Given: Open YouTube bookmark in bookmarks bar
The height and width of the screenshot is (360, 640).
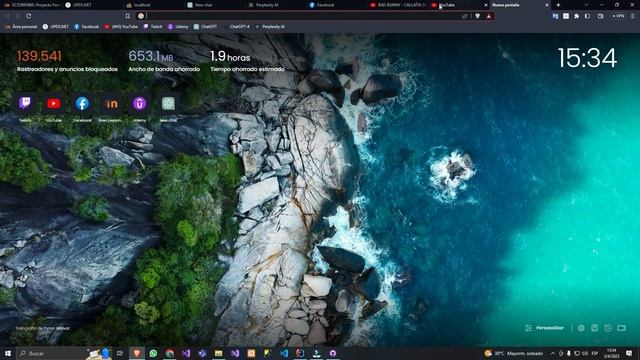Looking at the screenshot, I should click(121, 27).
